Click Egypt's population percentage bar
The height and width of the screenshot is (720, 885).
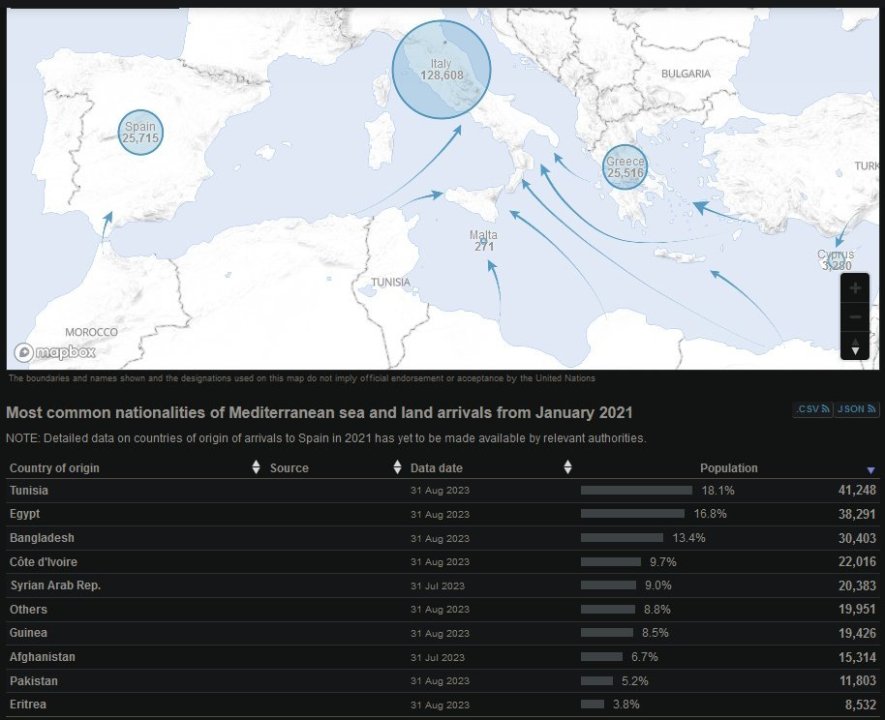[632, 514]
